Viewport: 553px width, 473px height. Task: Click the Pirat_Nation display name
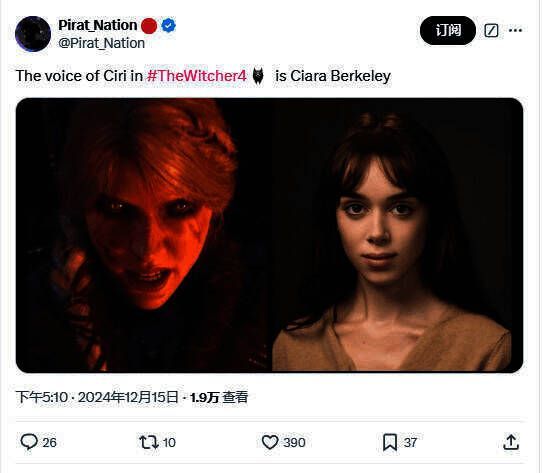[x=98, y=25]
